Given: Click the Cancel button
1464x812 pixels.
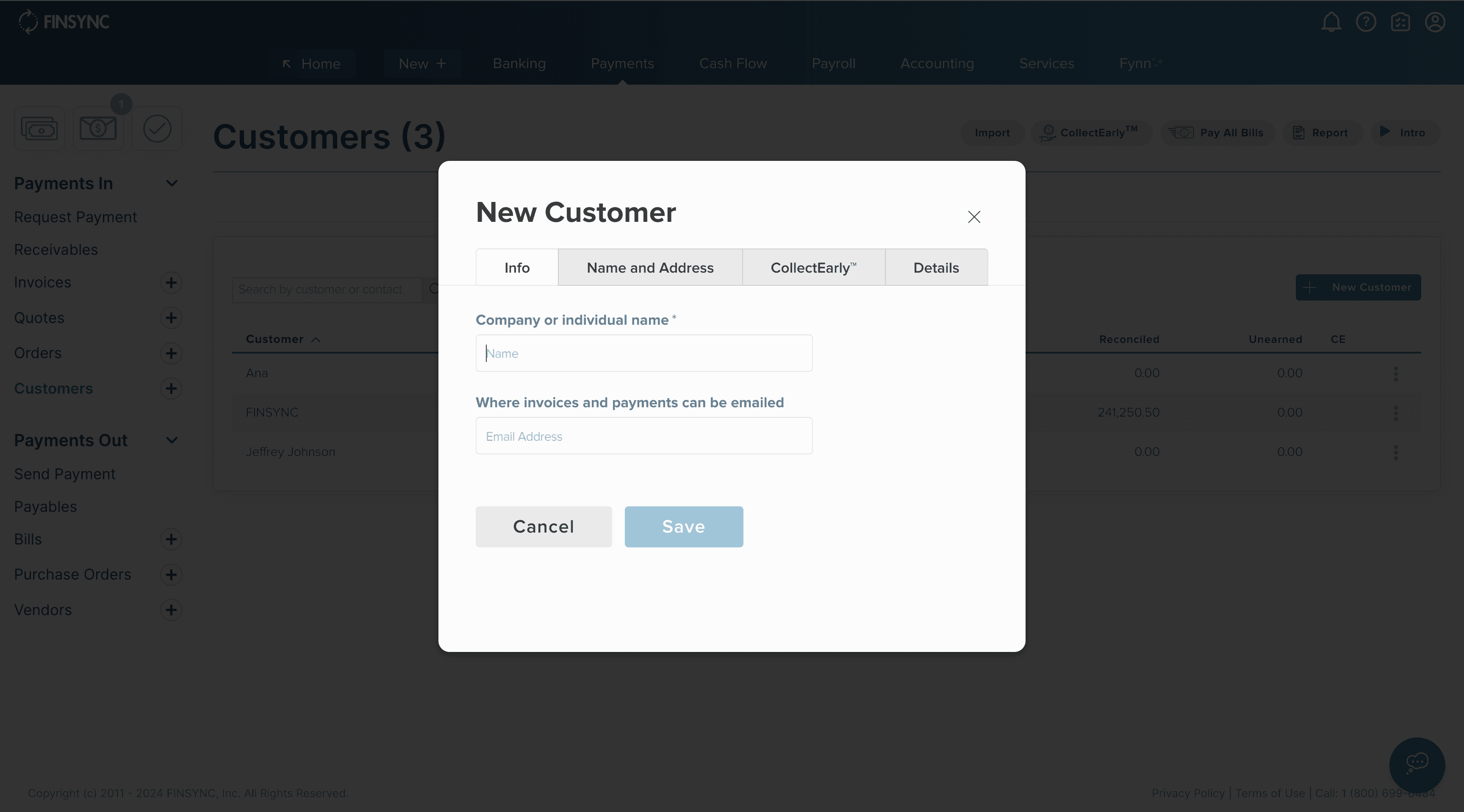Looking at the screenshot, I should tap(543, 526).
